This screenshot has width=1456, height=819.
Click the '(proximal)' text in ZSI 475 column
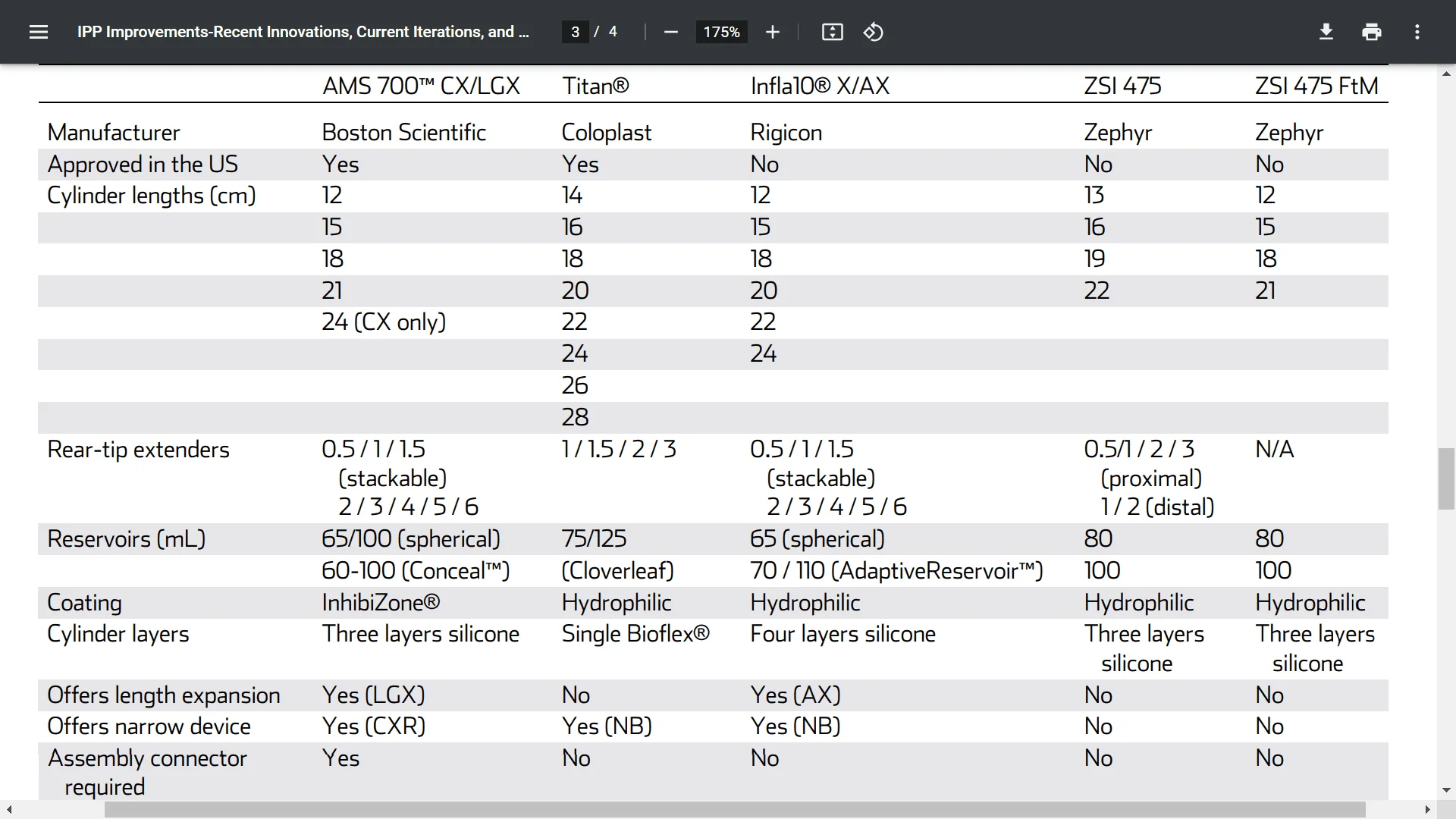pyautogui.click(x=1151, y=479)
